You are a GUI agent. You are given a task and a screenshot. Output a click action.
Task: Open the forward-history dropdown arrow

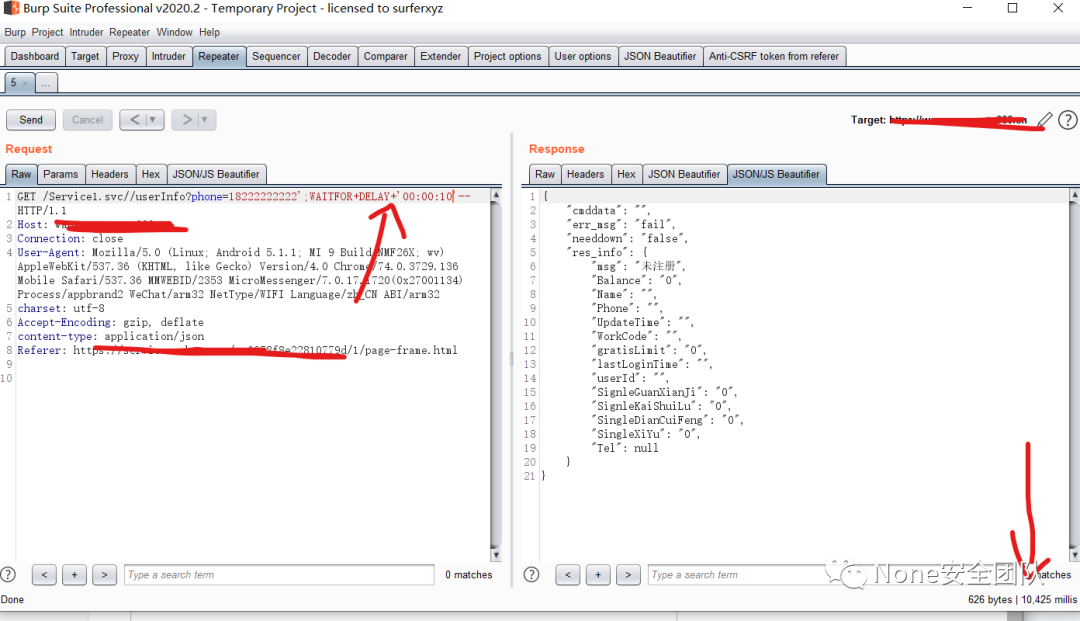205,120
